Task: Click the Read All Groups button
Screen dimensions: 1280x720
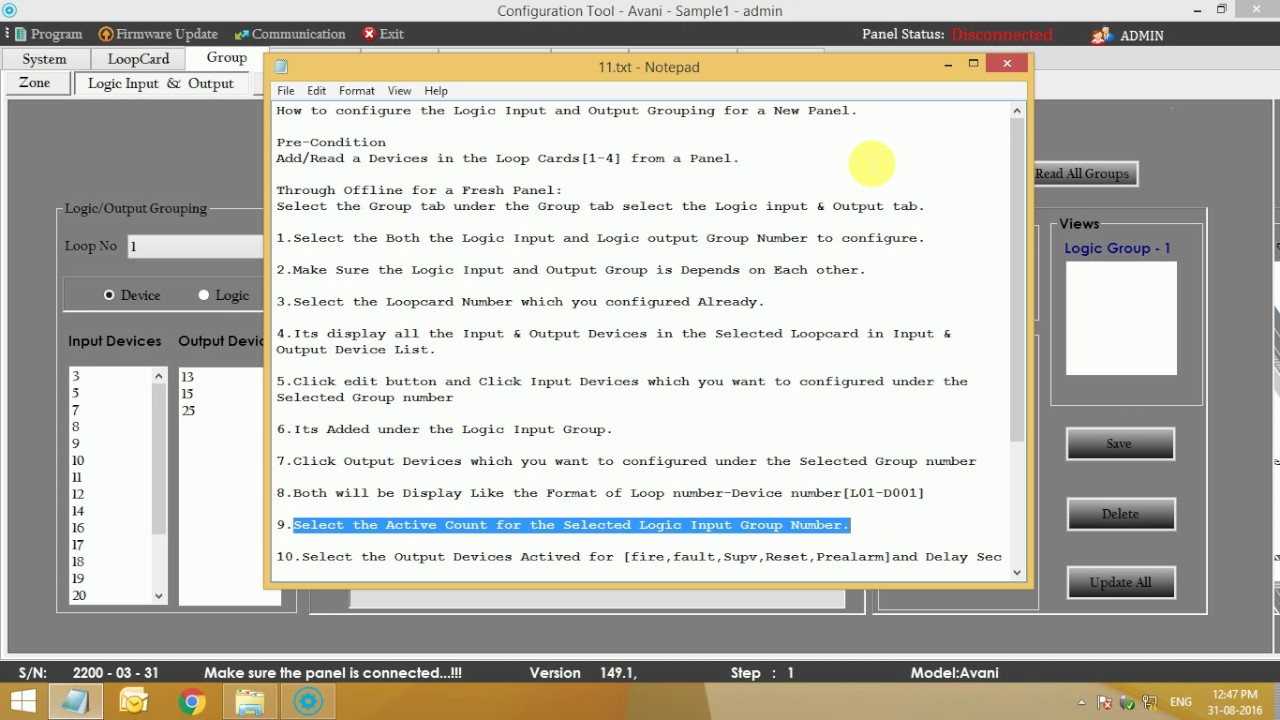Action: click(1082, 174)
